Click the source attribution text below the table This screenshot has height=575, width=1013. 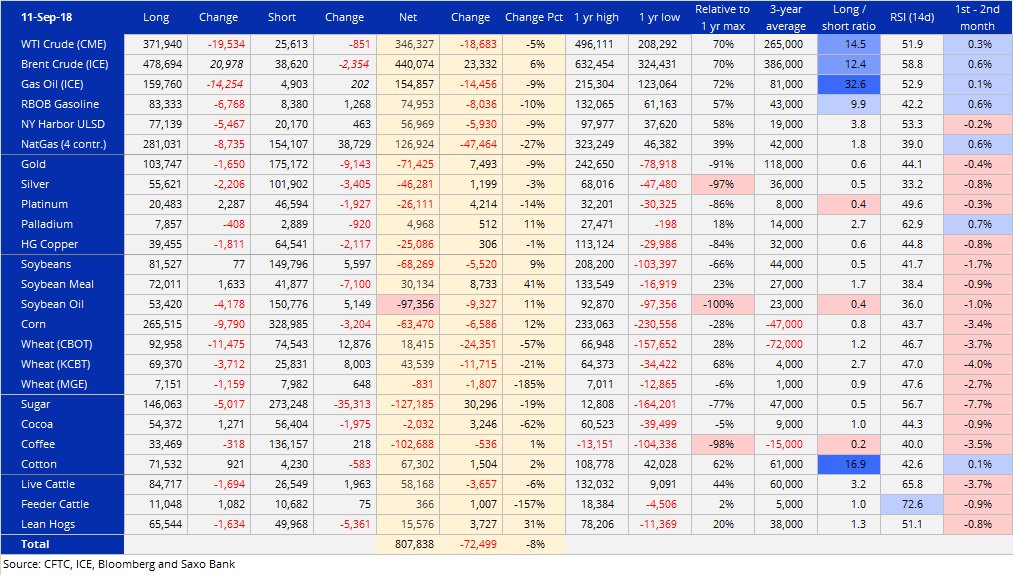coord(118,564)
